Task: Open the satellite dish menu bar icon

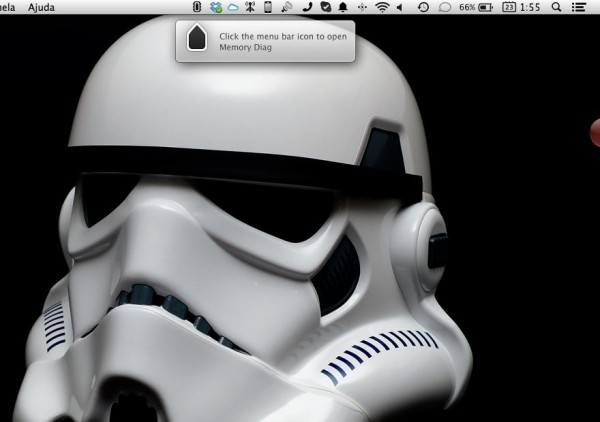Action: pyautogui.click(x=287, y=7)
